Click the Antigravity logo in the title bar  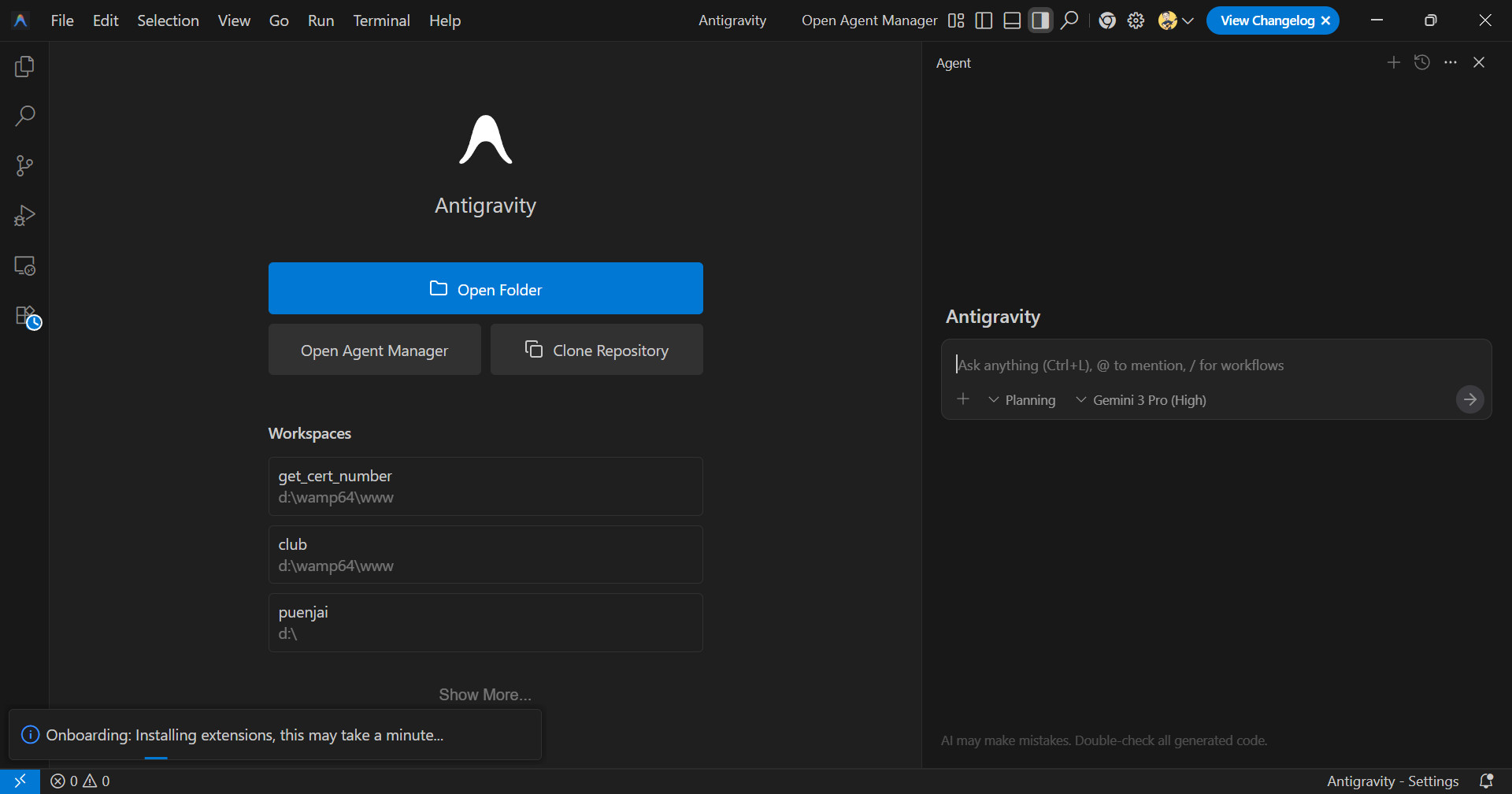click(21, 20)
